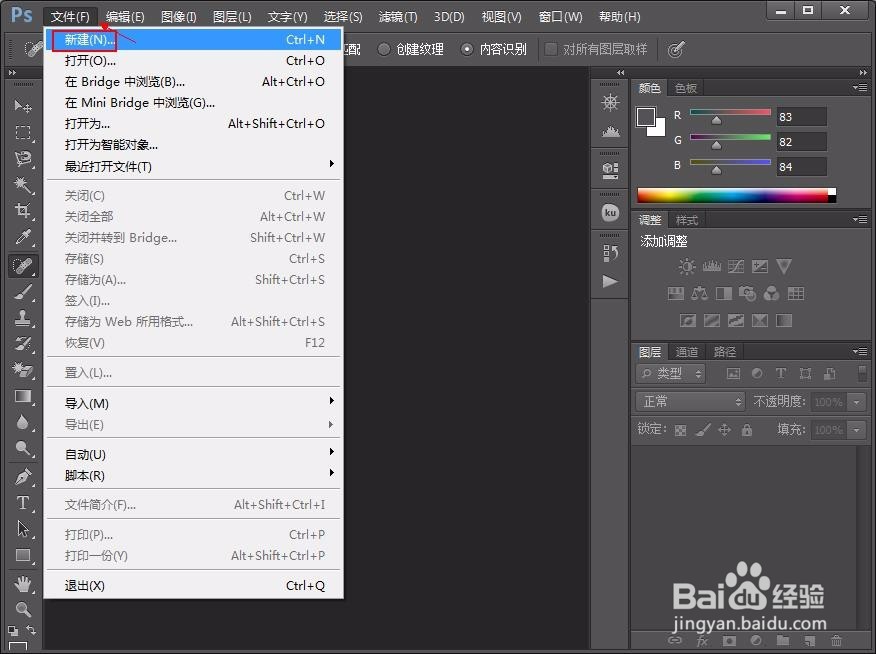Select the Spot Healing Brush tool
This screenshot has height=654, width=876.
23,265
